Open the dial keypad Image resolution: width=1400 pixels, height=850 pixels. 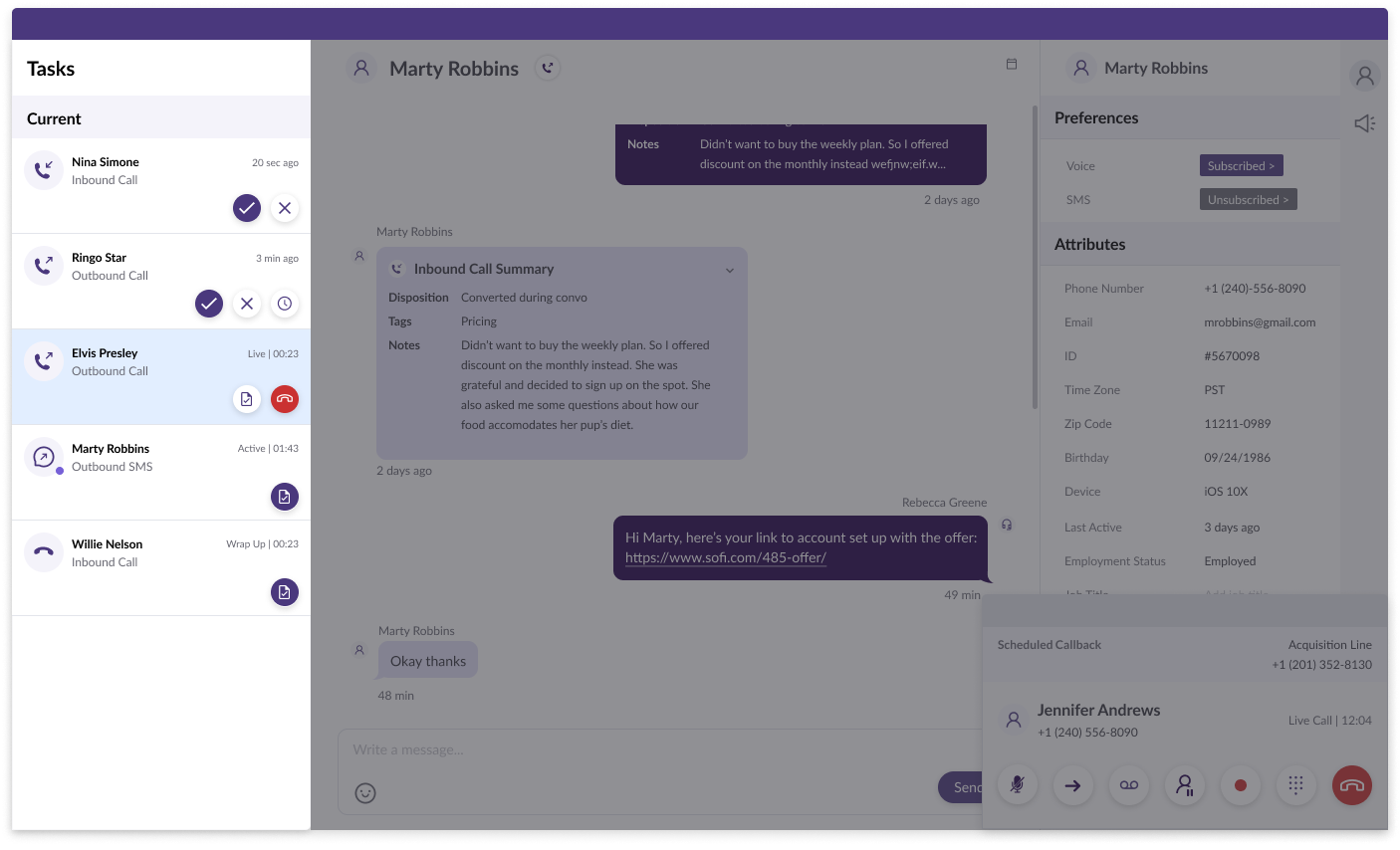click(1296, 785)
